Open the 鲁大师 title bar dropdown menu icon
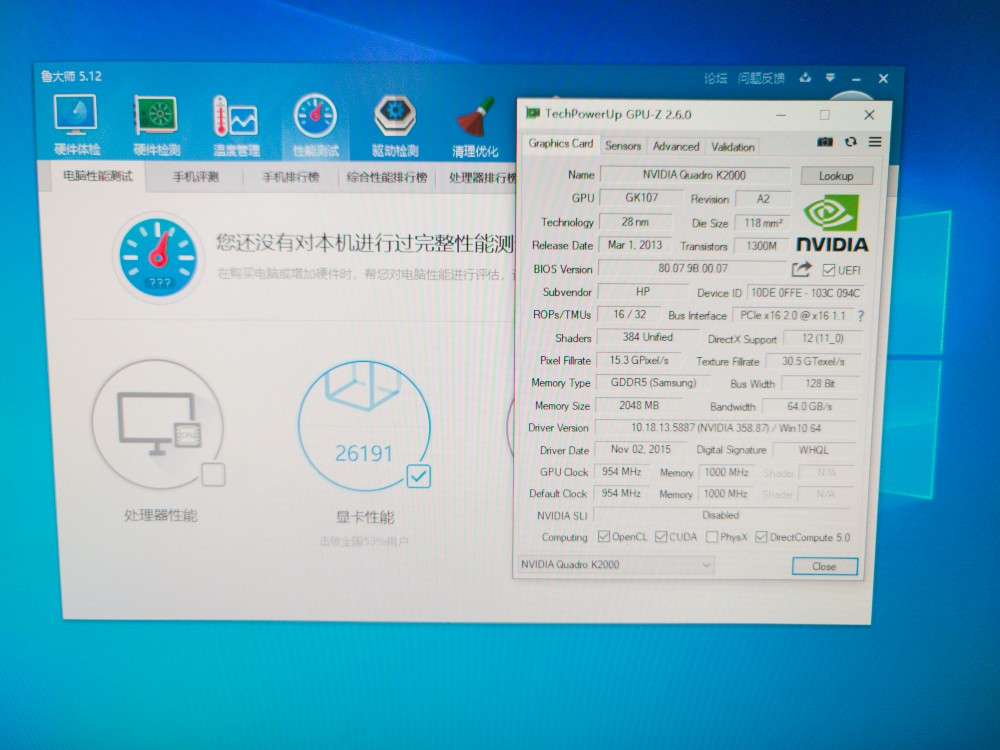 click(x=830, y=78)
